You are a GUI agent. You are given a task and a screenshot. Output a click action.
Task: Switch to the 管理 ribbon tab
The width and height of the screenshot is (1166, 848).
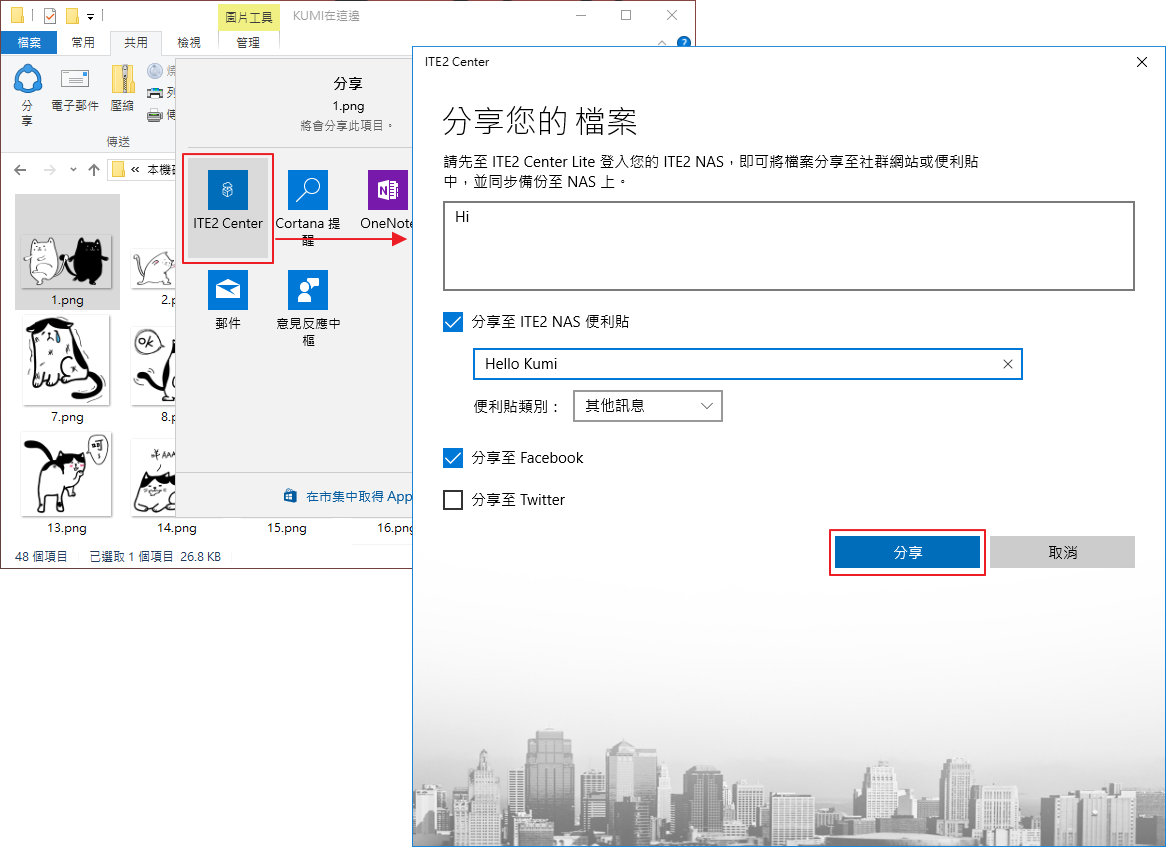click(x=248, y=42)
